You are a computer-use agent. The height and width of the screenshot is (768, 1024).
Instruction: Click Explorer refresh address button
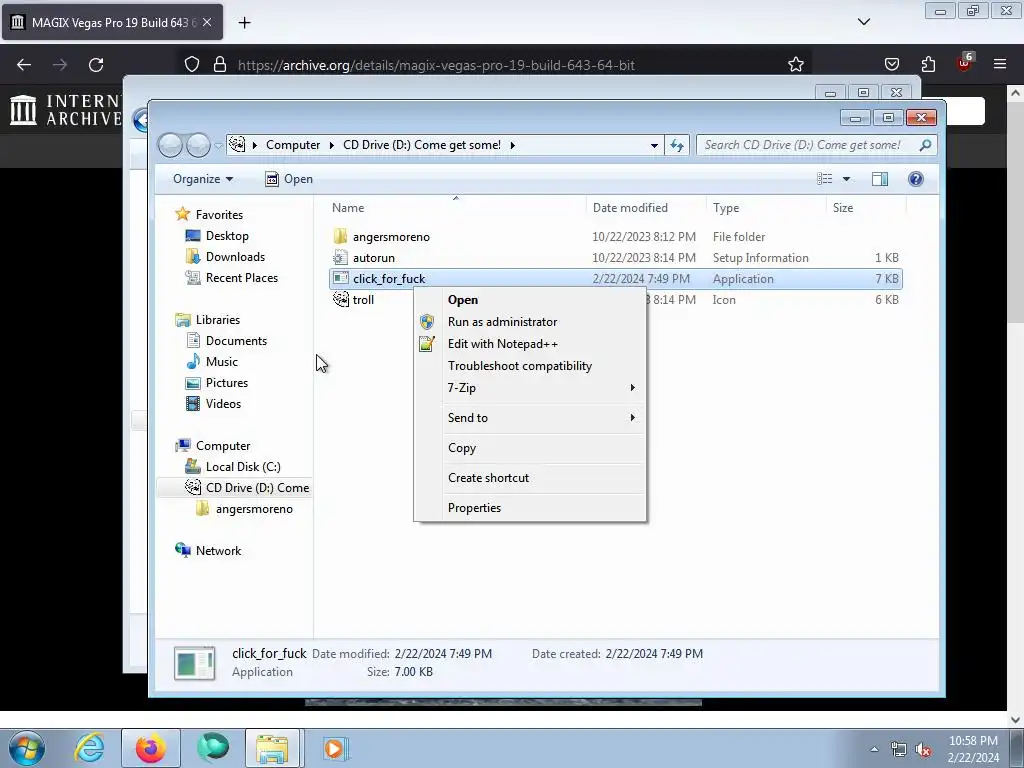pos(677,145)
